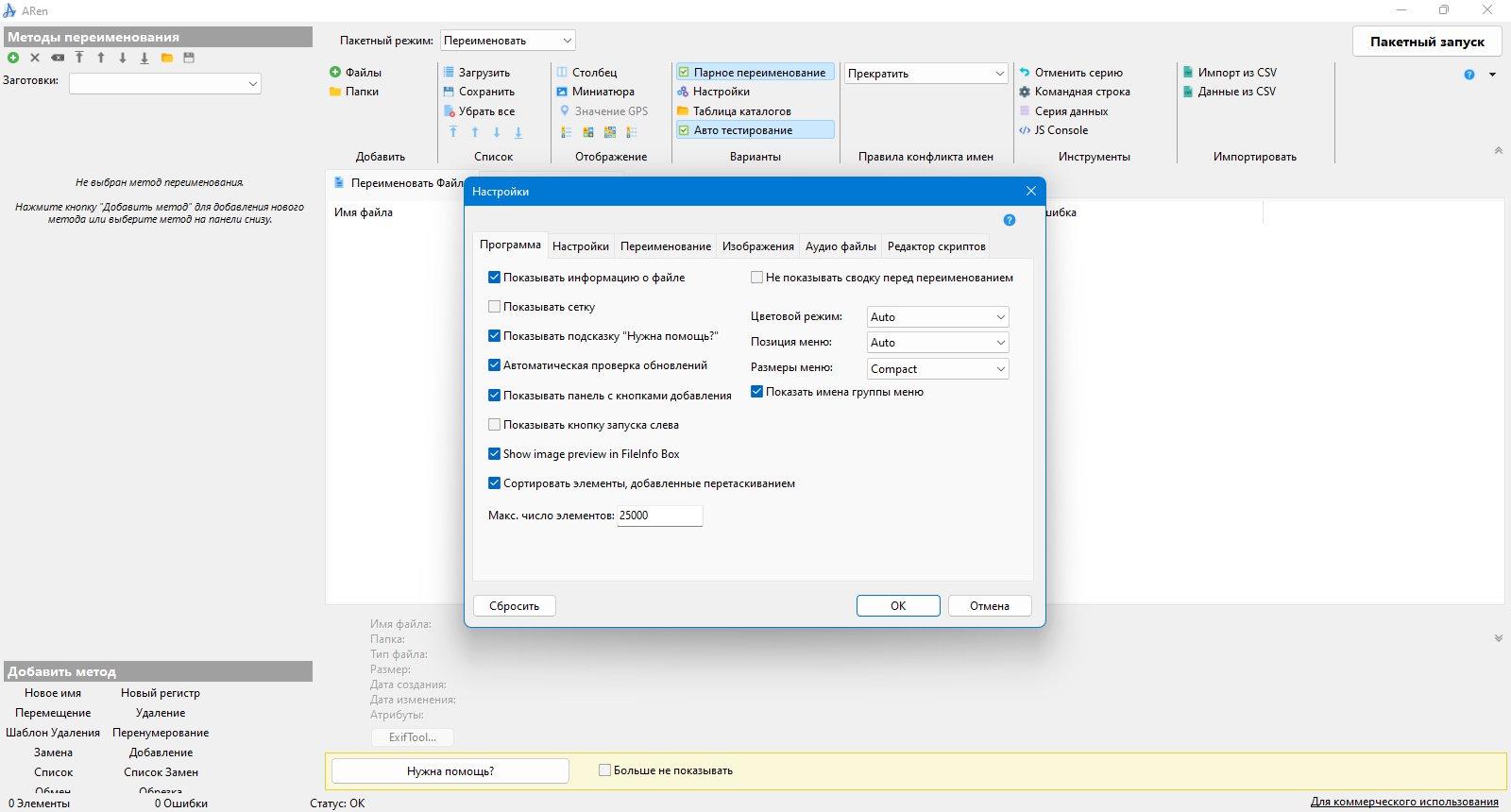Clear all methods with backspace-shaped icon
The height and width of the screenshot is (812, 1511).
tap(58, 58)
